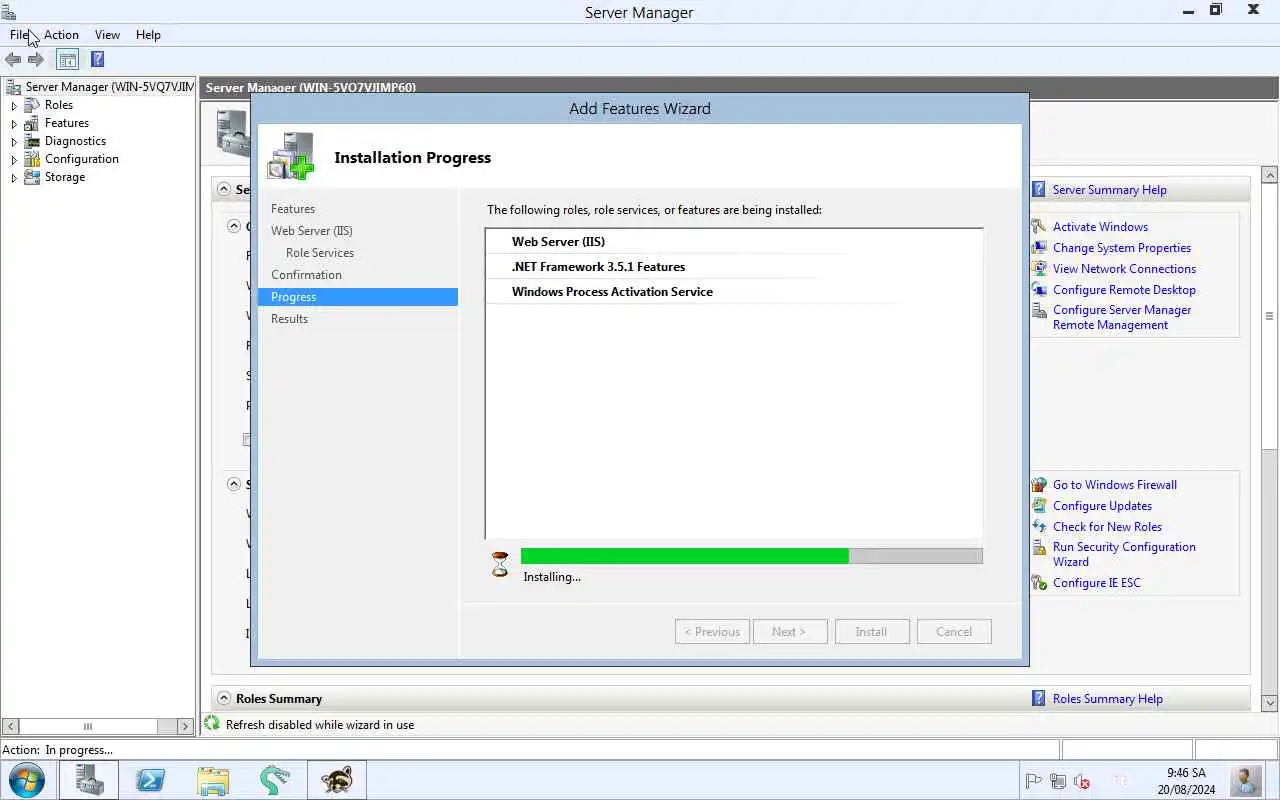The image size is (1280, 800).
Task: Select the Results step in wizard
Action: [x=289, y=319]
